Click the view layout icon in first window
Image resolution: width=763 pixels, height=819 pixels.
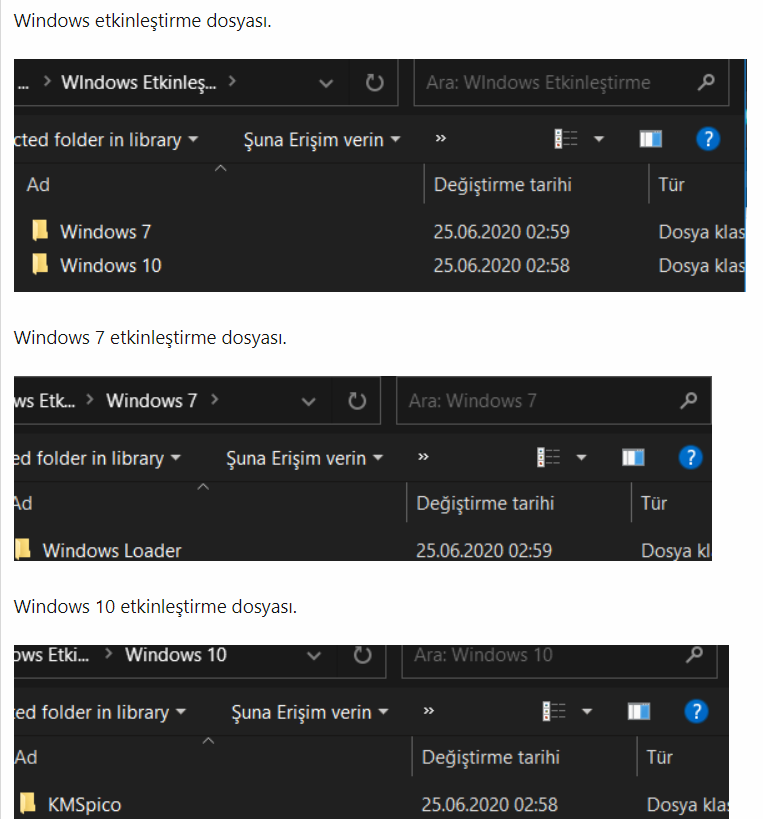tap(566, 139)
